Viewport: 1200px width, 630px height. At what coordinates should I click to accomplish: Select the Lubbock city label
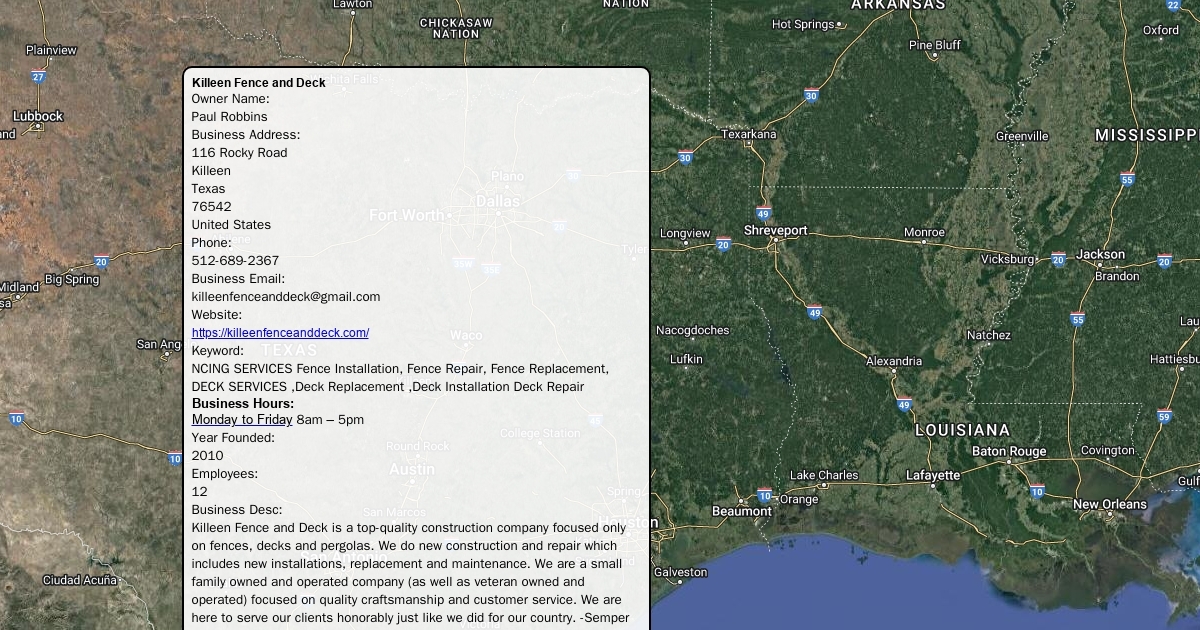point(38,116)
